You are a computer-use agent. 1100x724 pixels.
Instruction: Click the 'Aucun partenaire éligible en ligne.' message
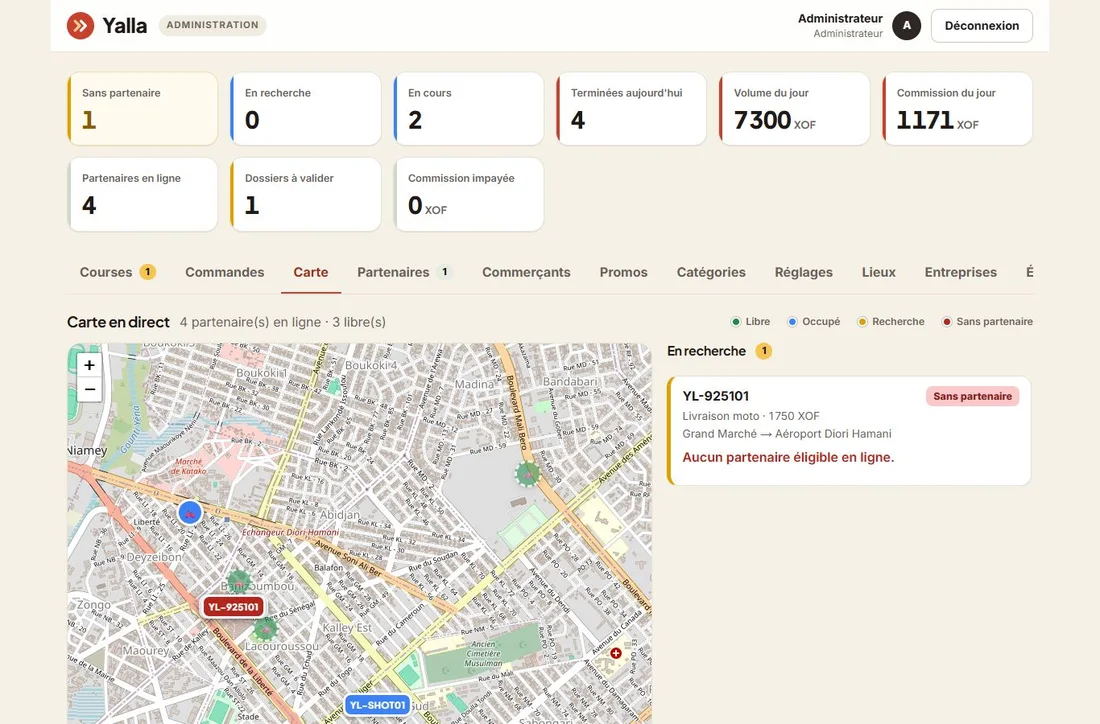(788, 457)
